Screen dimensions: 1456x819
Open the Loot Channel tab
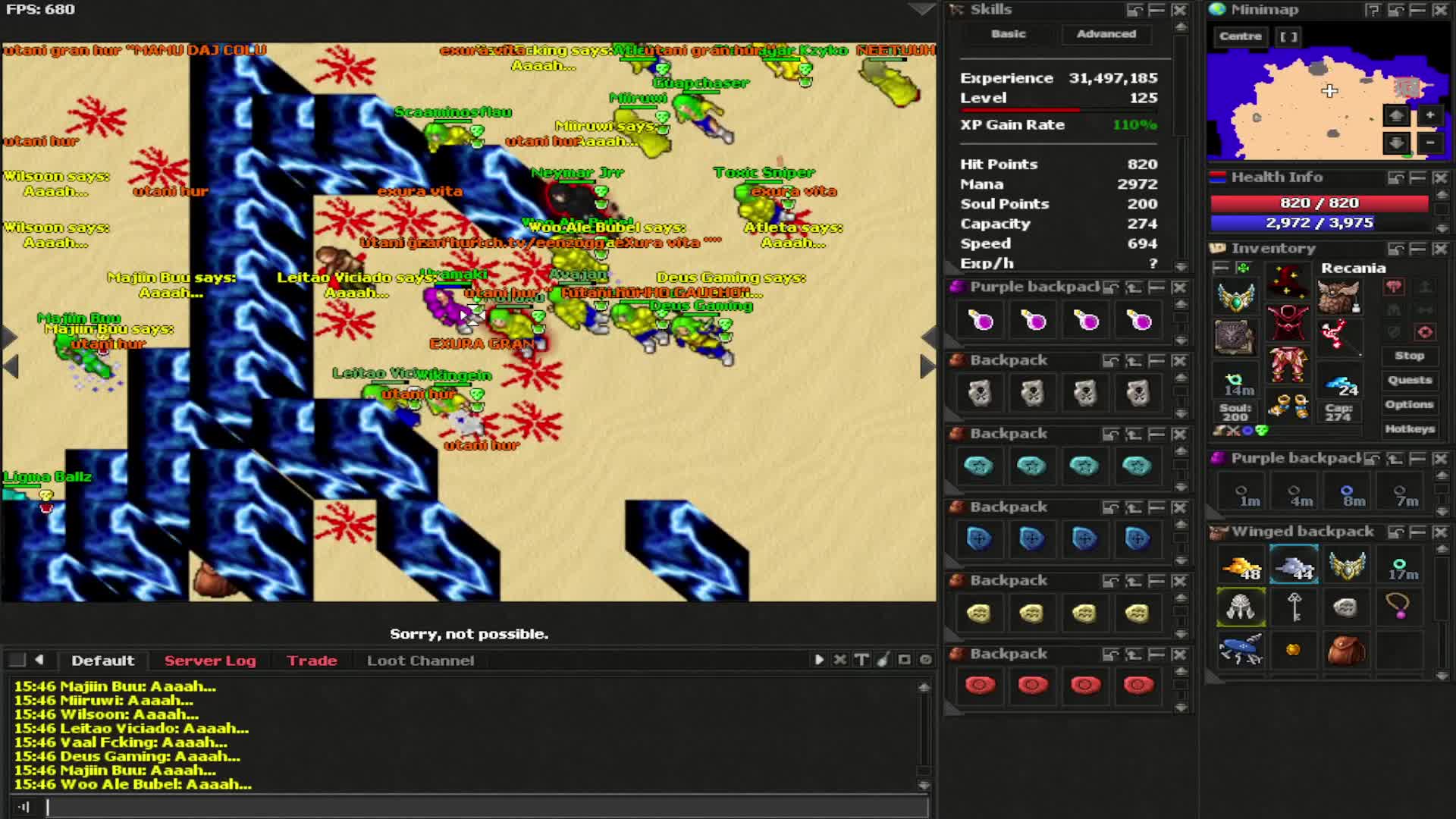pyautogui.click(x=420, y=661)
